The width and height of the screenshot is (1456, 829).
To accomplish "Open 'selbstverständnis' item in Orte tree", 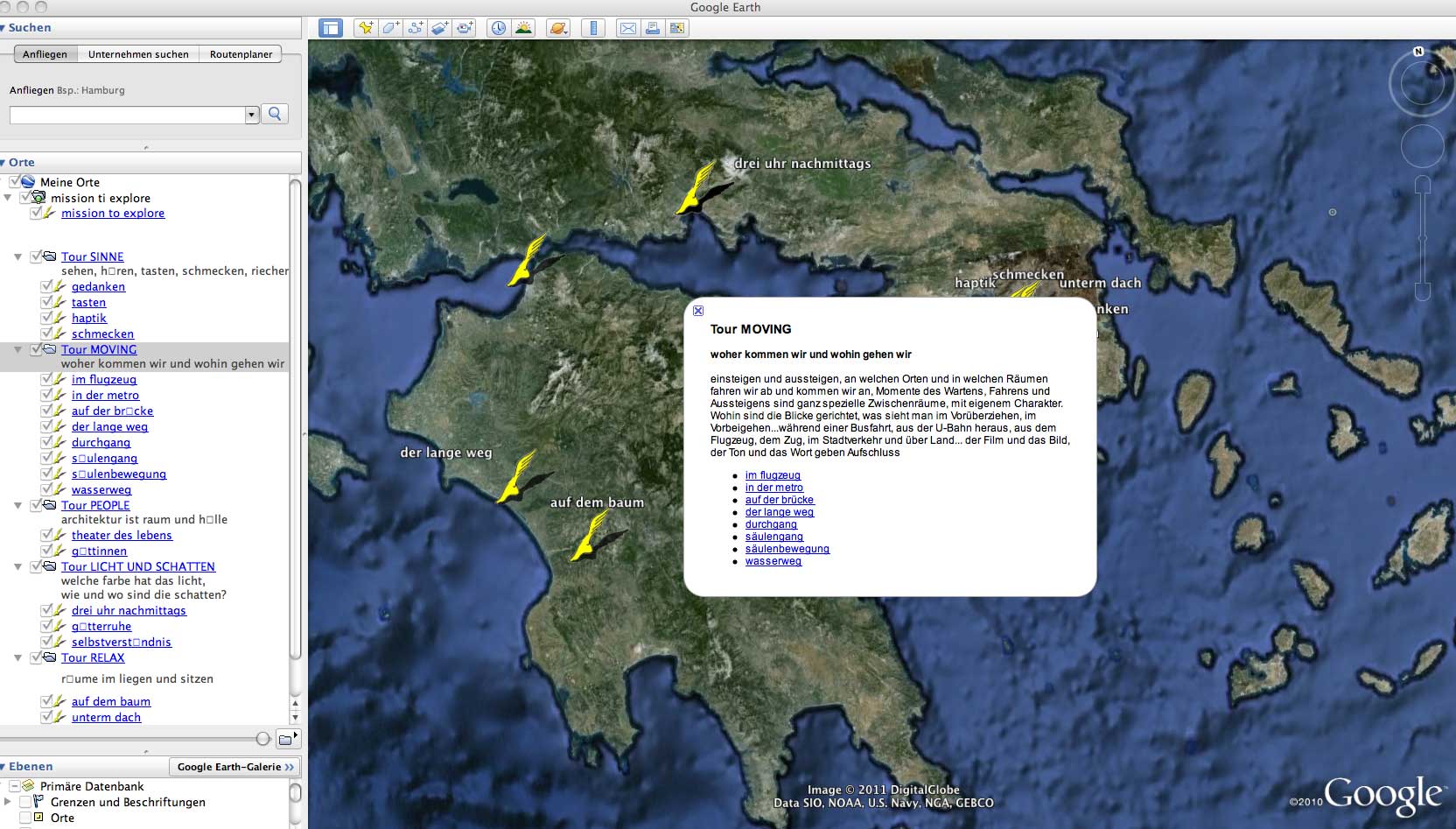I will [122, 642].
